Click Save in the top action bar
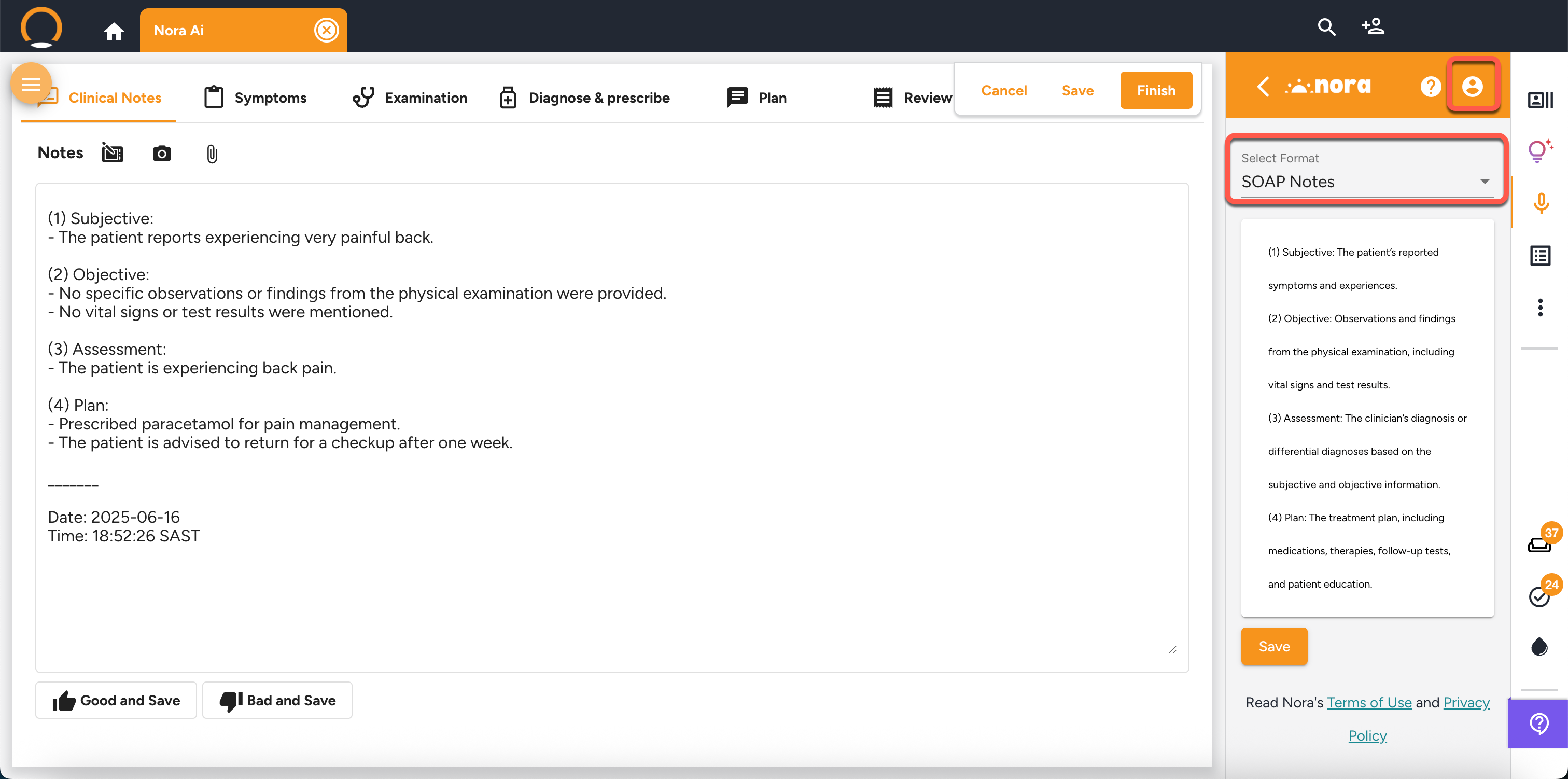 click(x=1077, y=90)
